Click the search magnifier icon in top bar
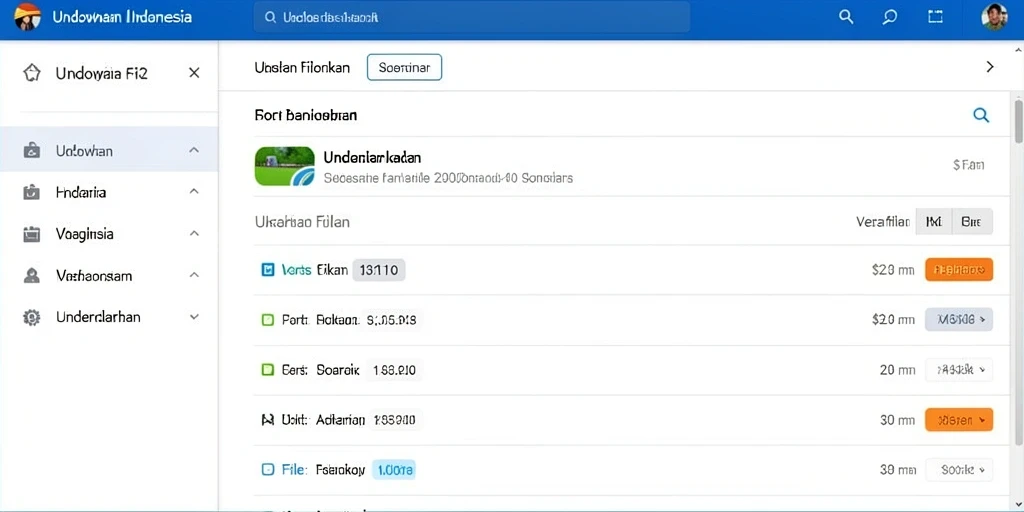 point(846,17)
